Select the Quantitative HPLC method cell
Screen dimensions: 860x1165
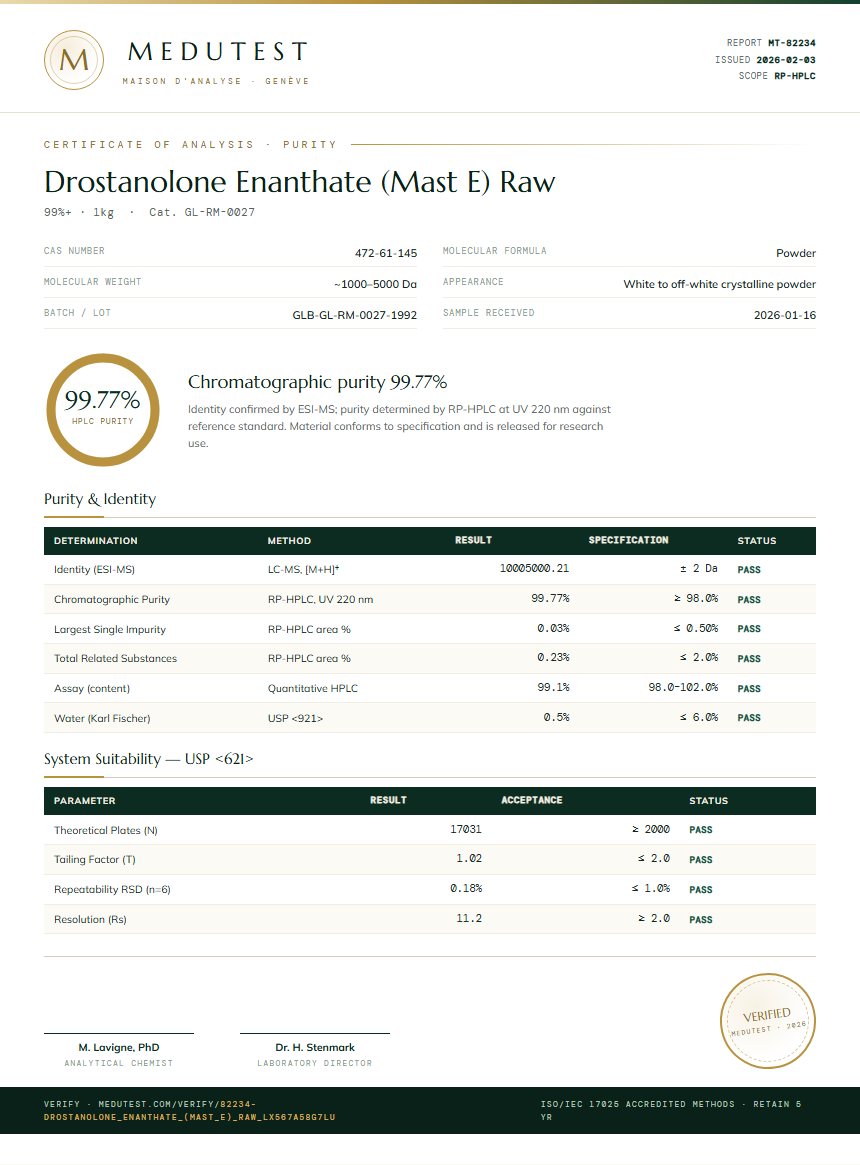click(313, 689)
